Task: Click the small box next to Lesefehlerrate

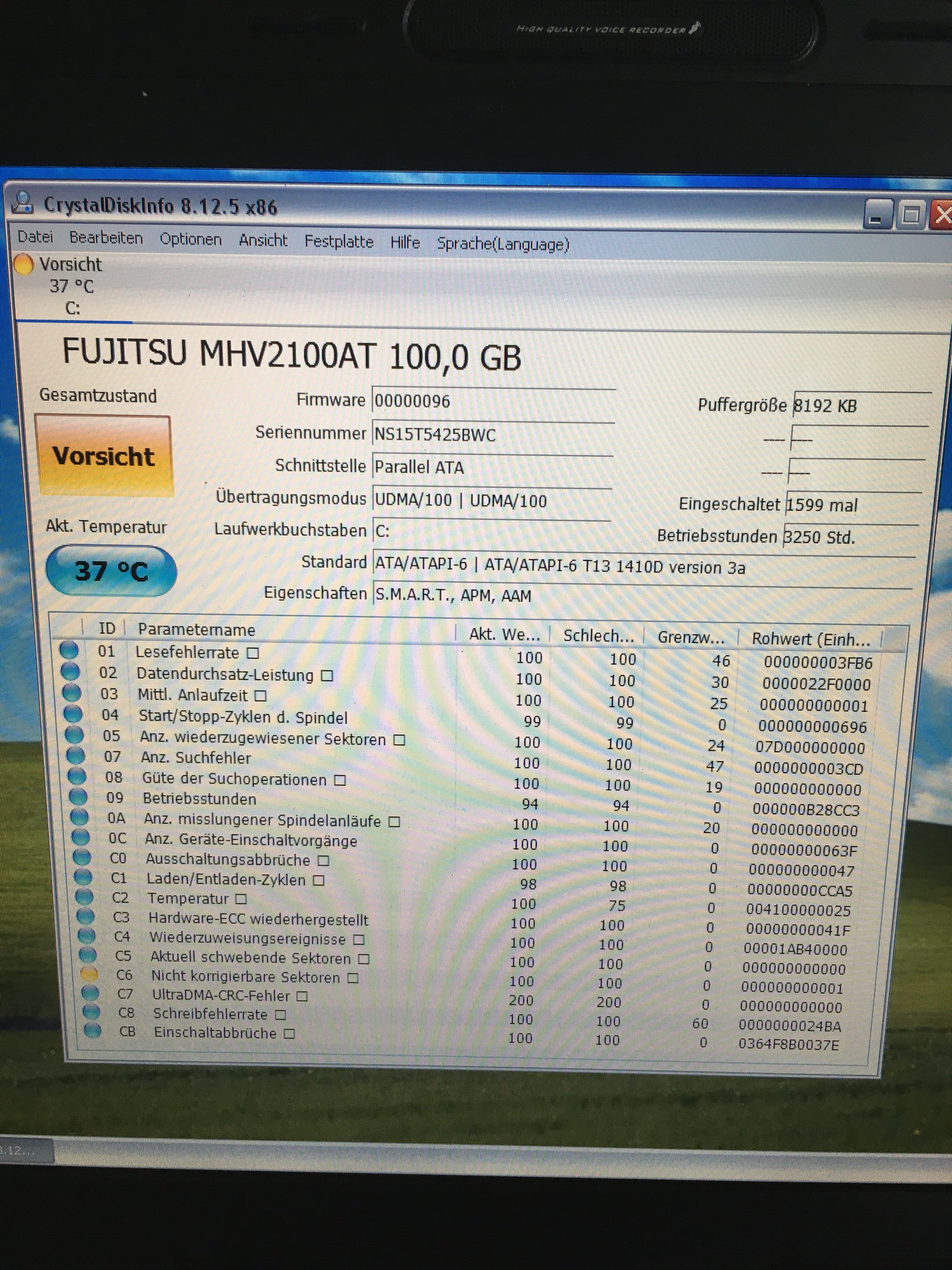Action: coord(252,653)
